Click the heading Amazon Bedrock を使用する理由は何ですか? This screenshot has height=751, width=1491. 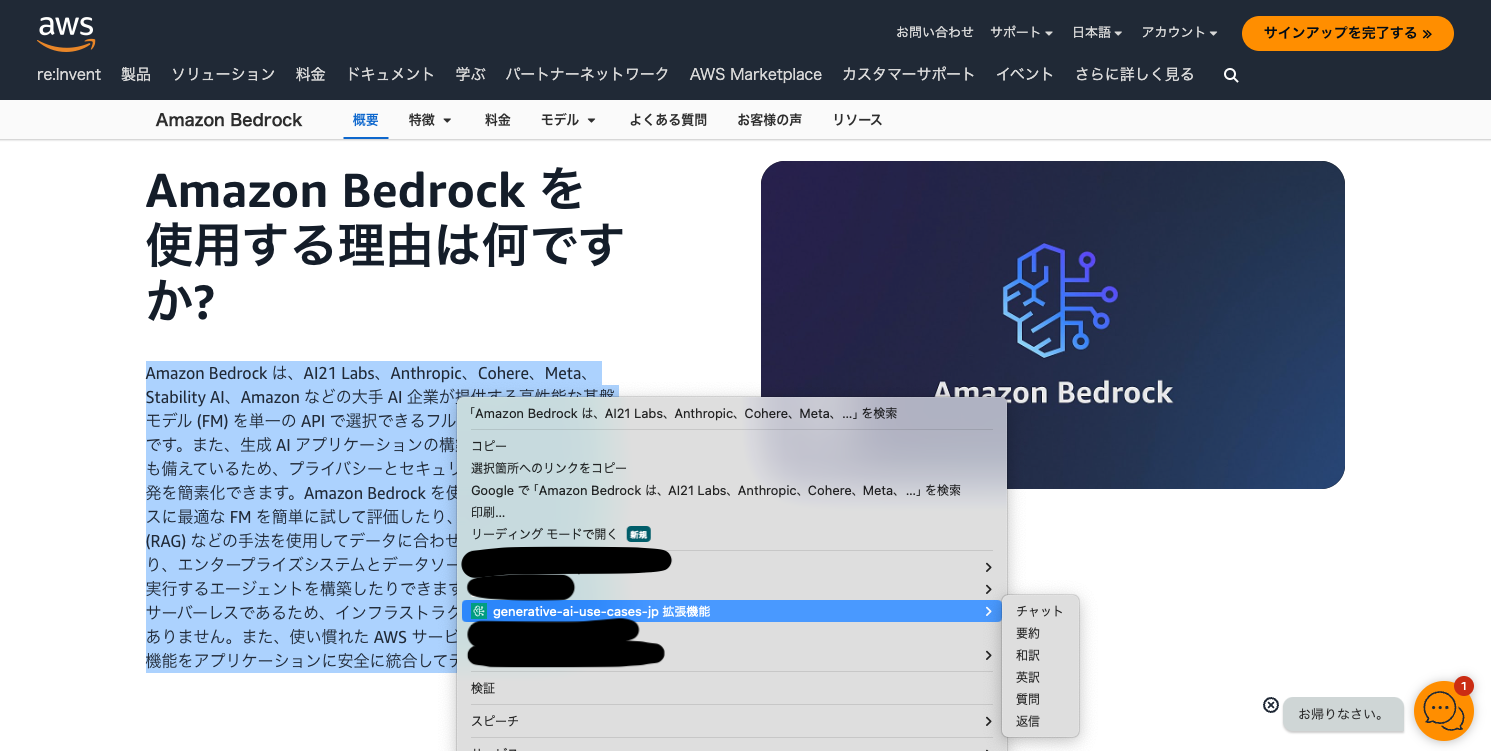coord(385,246)
